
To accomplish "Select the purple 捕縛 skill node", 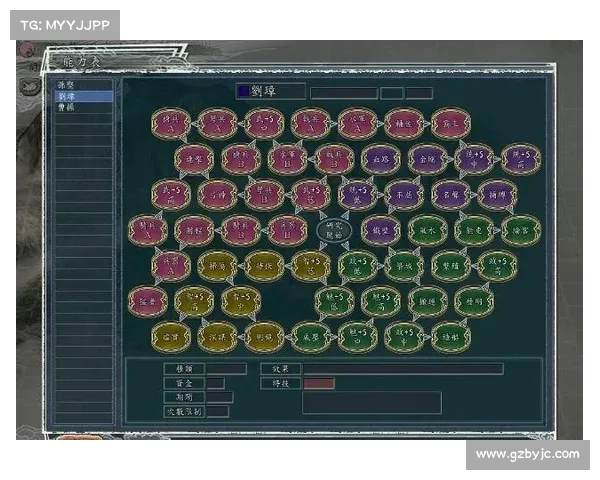I will pyautogui.click(x=497, y=194).
